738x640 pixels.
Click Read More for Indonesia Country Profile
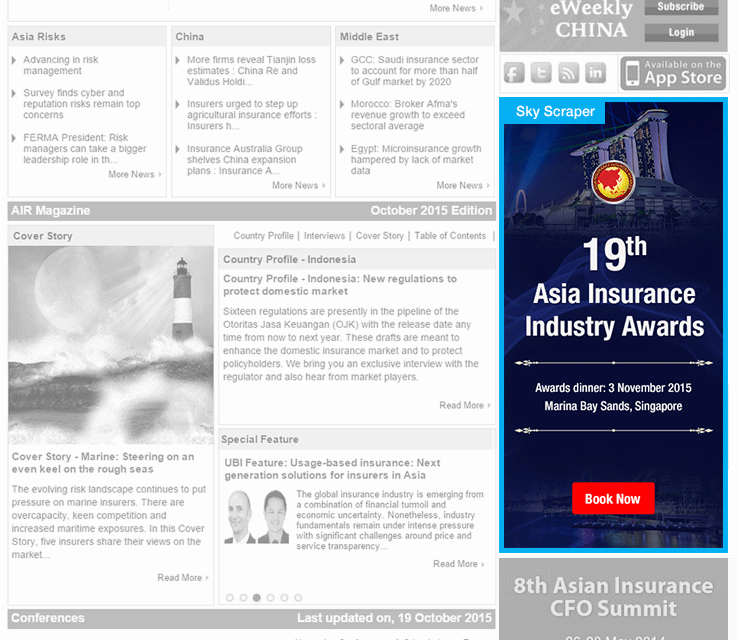(x=465, y=406)
